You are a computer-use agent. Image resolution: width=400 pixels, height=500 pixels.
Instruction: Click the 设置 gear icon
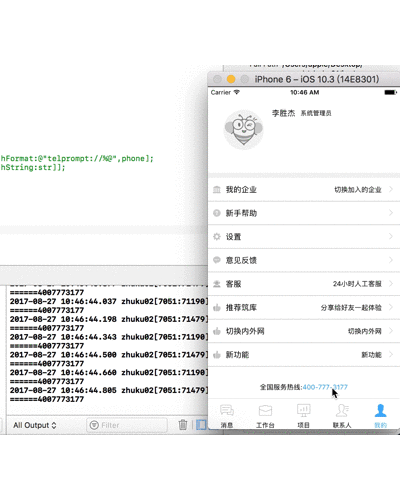[x=217, y=237]
